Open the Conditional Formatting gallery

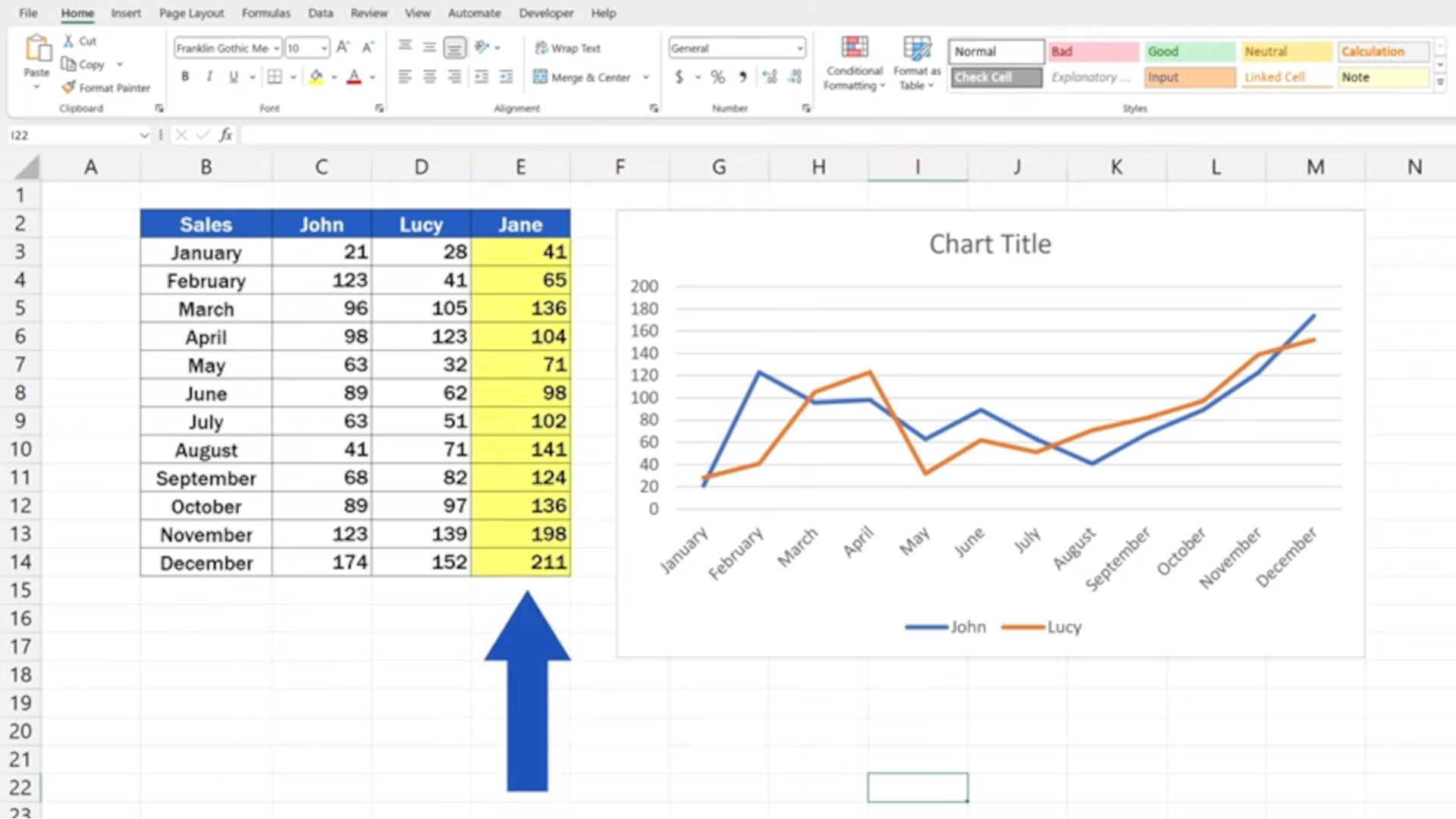(854, 61)
